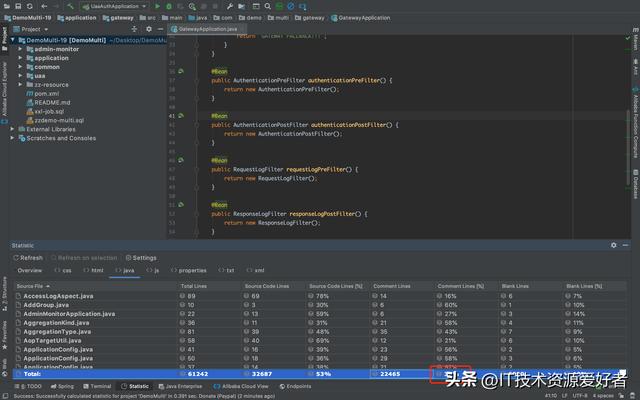The height and width of the screenshot is (400, 640).
Task: Click bean gutter icon for responseLogPostFilter
Action: point(181,205)
